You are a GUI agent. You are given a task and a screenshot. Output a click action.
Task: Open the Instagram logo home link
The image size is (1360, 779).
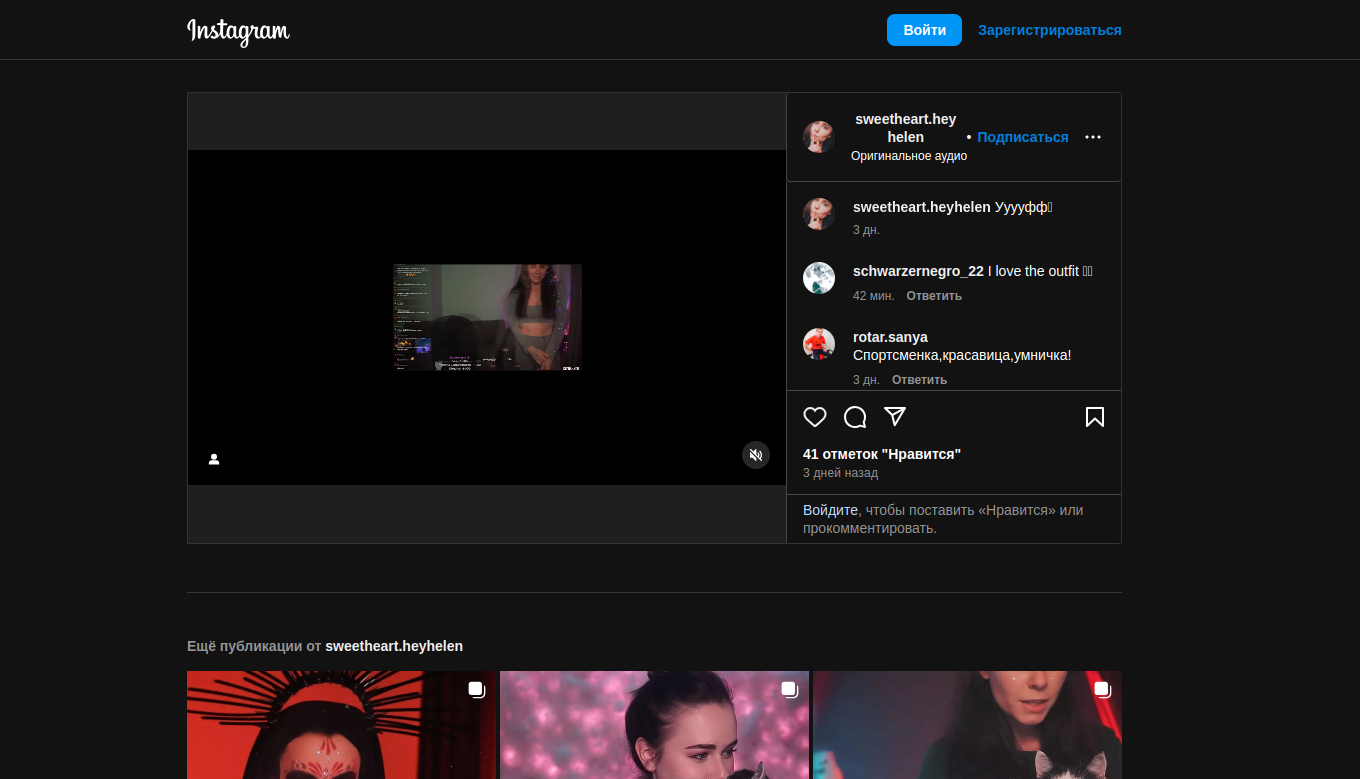[x=238, y=31]
